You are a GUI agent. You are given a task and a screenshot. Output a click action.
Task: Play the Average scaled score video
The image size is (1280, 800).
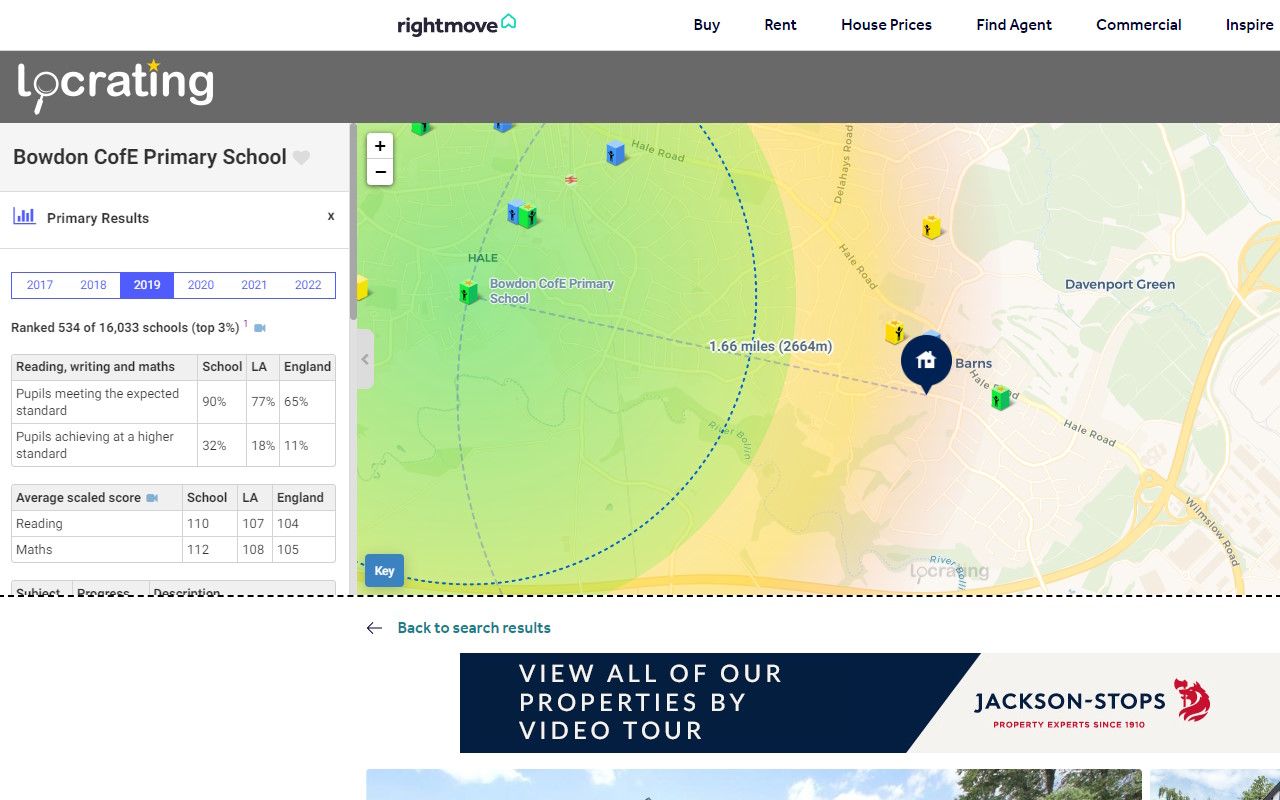152,498
